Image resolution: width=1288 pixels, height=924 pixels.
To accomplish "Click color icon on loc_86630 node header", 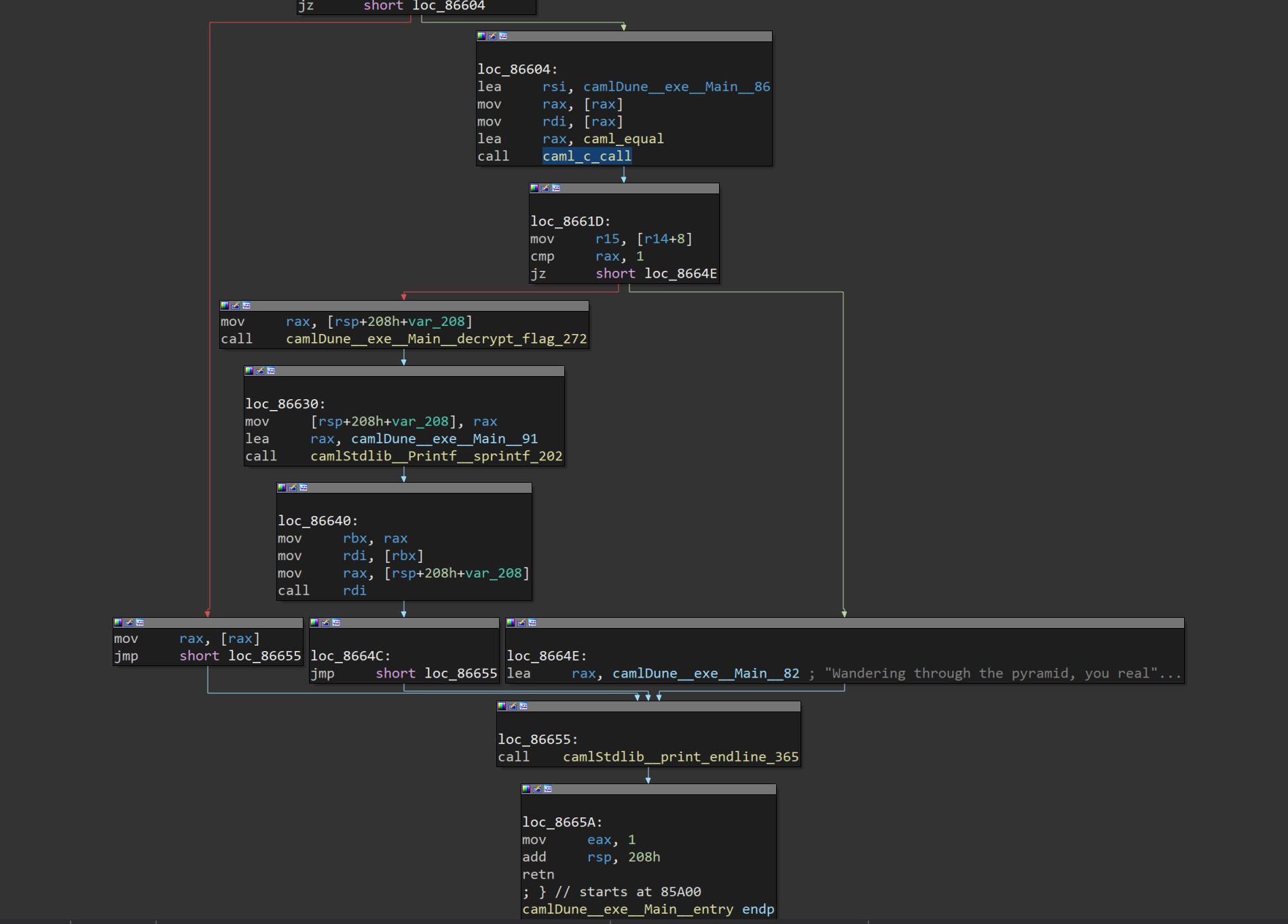I will 249,371.
